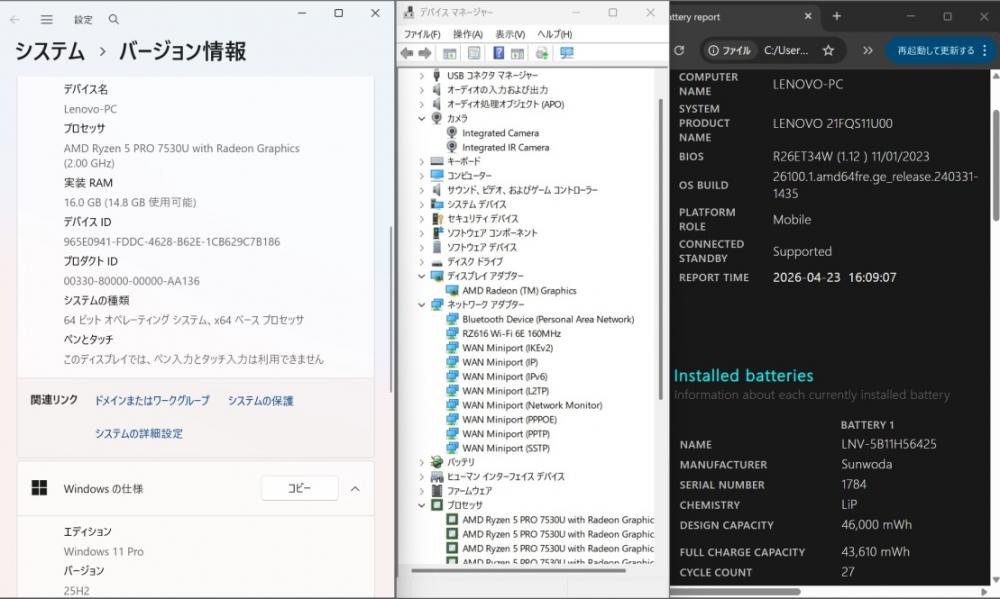Click the Device Manager properties toolbar icon
Viewport: 1000px width, 599px height.
coord(474,53)
